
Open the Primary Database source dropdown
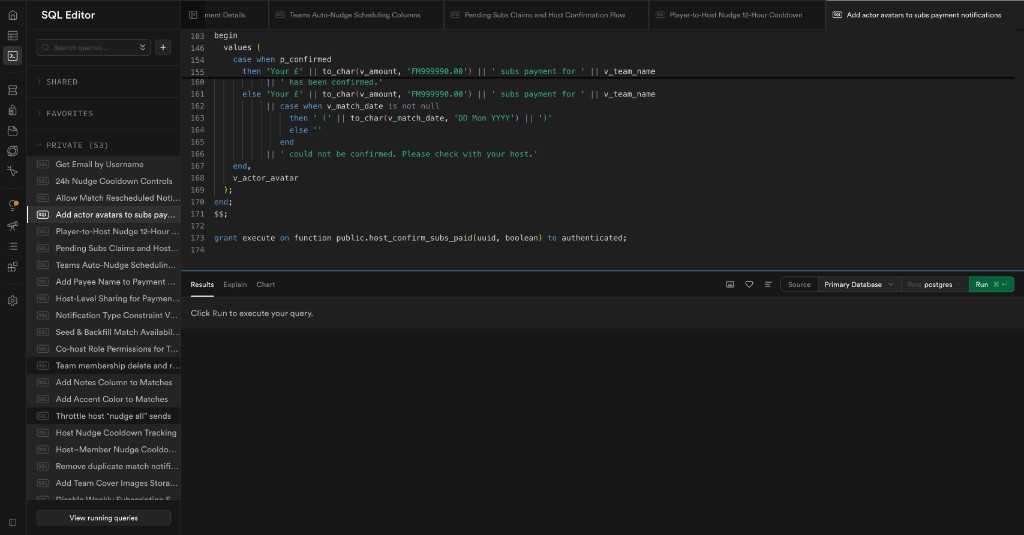tap(858, 284)
